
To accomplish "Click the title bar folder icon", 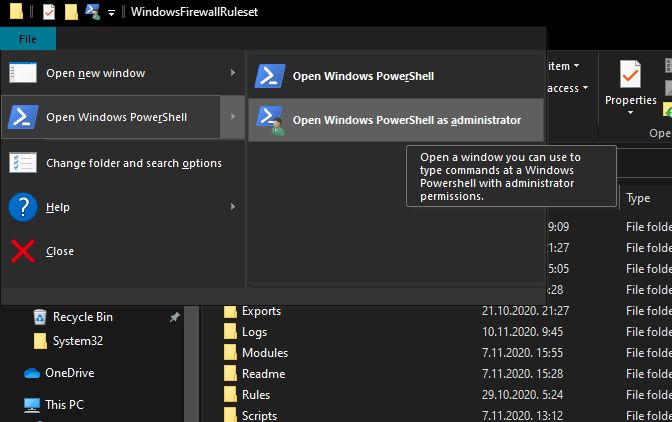I will (x=16, y=12).
